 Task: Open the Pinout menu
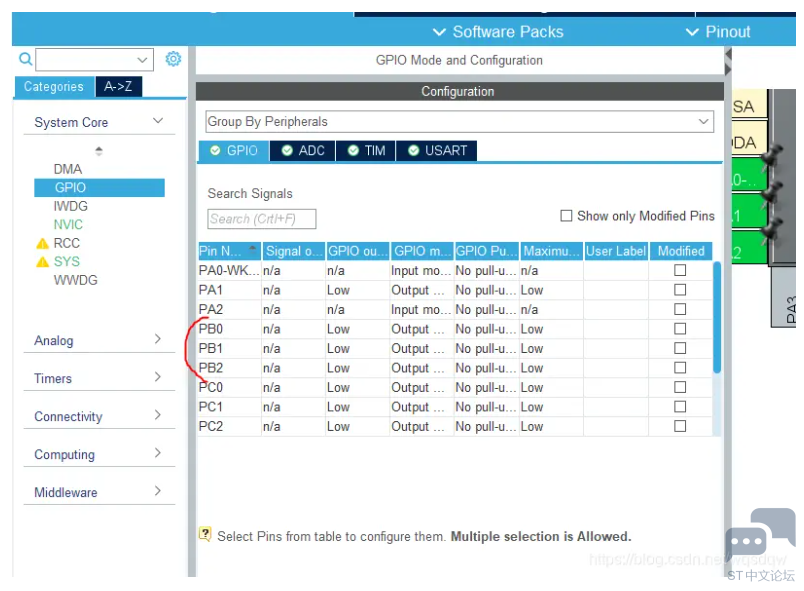click(718, 32)
